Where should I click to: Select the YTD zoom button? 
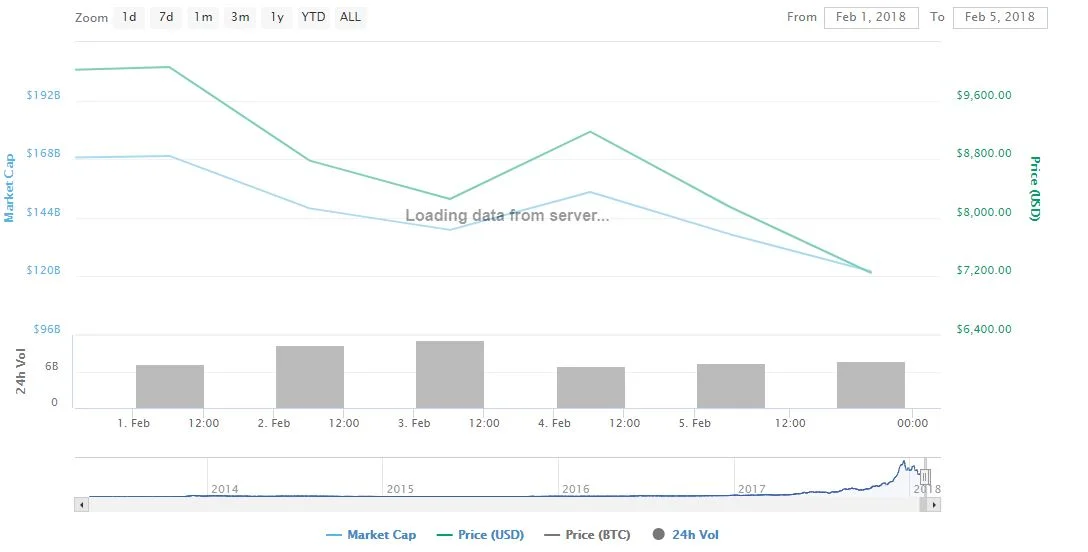coord(313,17)
